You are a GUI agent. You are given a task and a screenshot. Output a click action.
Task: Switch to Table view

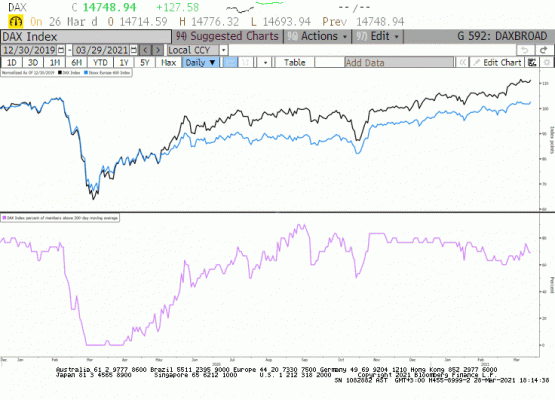tap(294, 63)
